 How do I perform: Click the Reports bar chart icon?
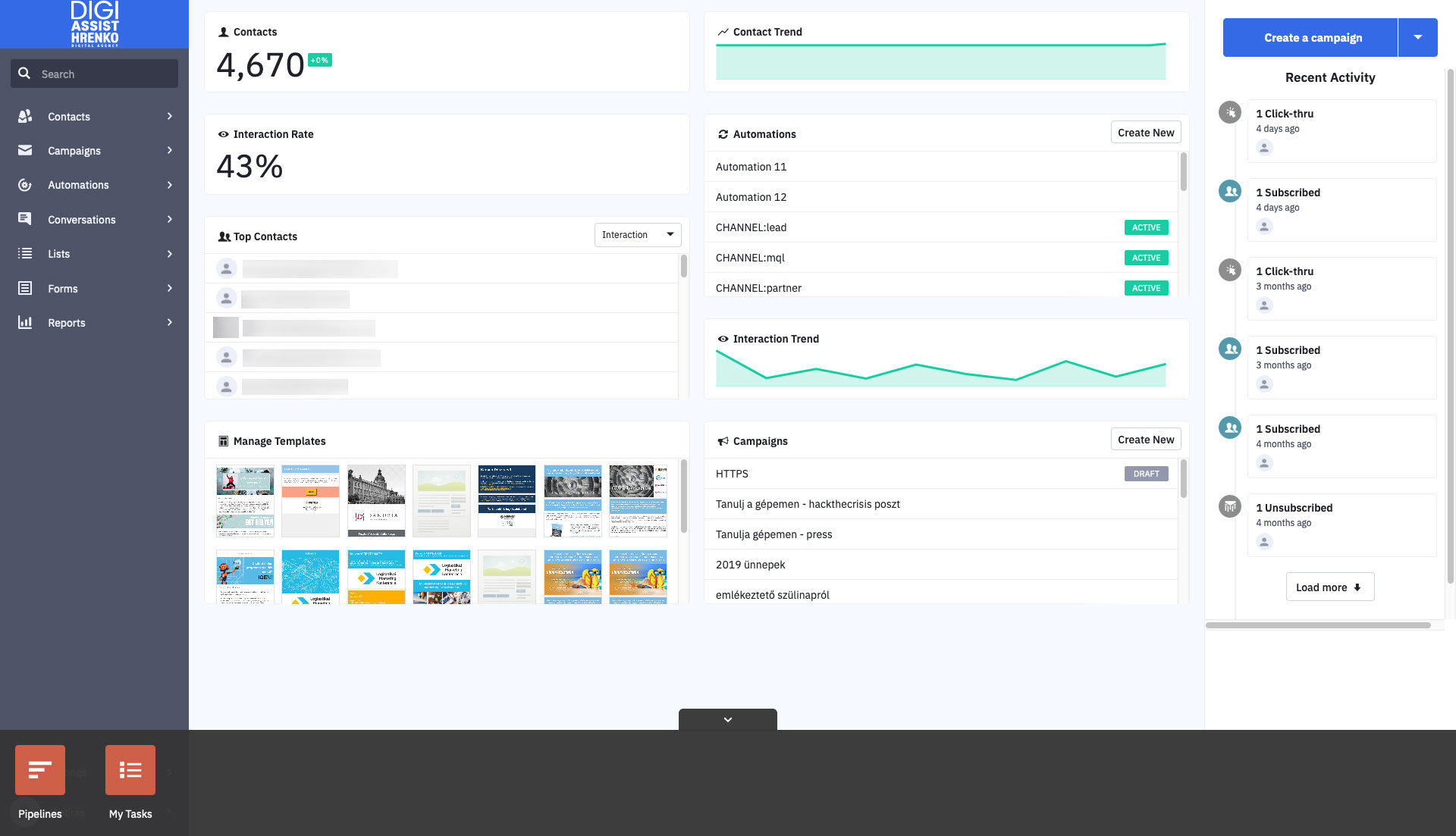coord(25,322)
